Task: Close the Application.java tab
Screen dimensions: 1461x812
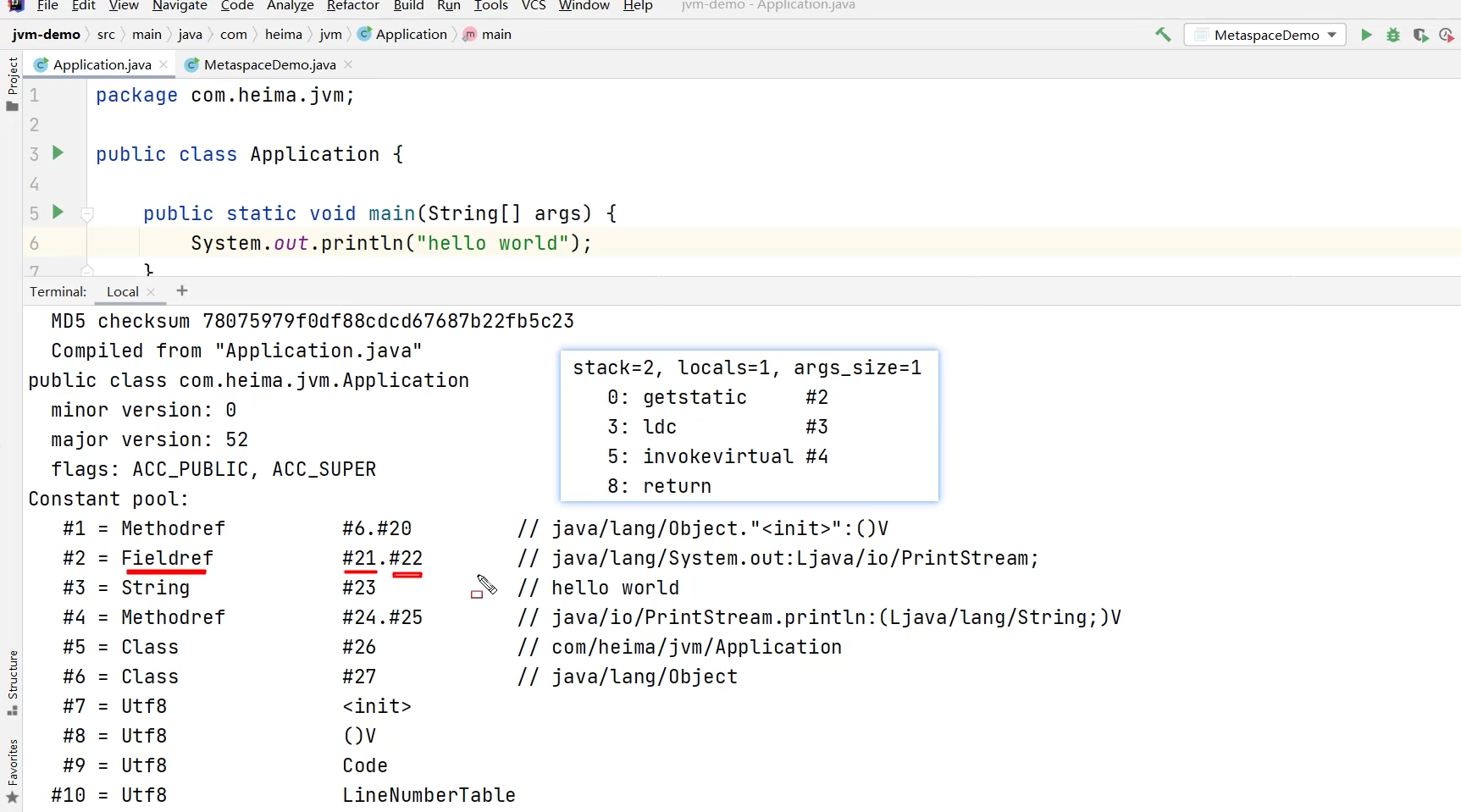Action: point(163,64)
